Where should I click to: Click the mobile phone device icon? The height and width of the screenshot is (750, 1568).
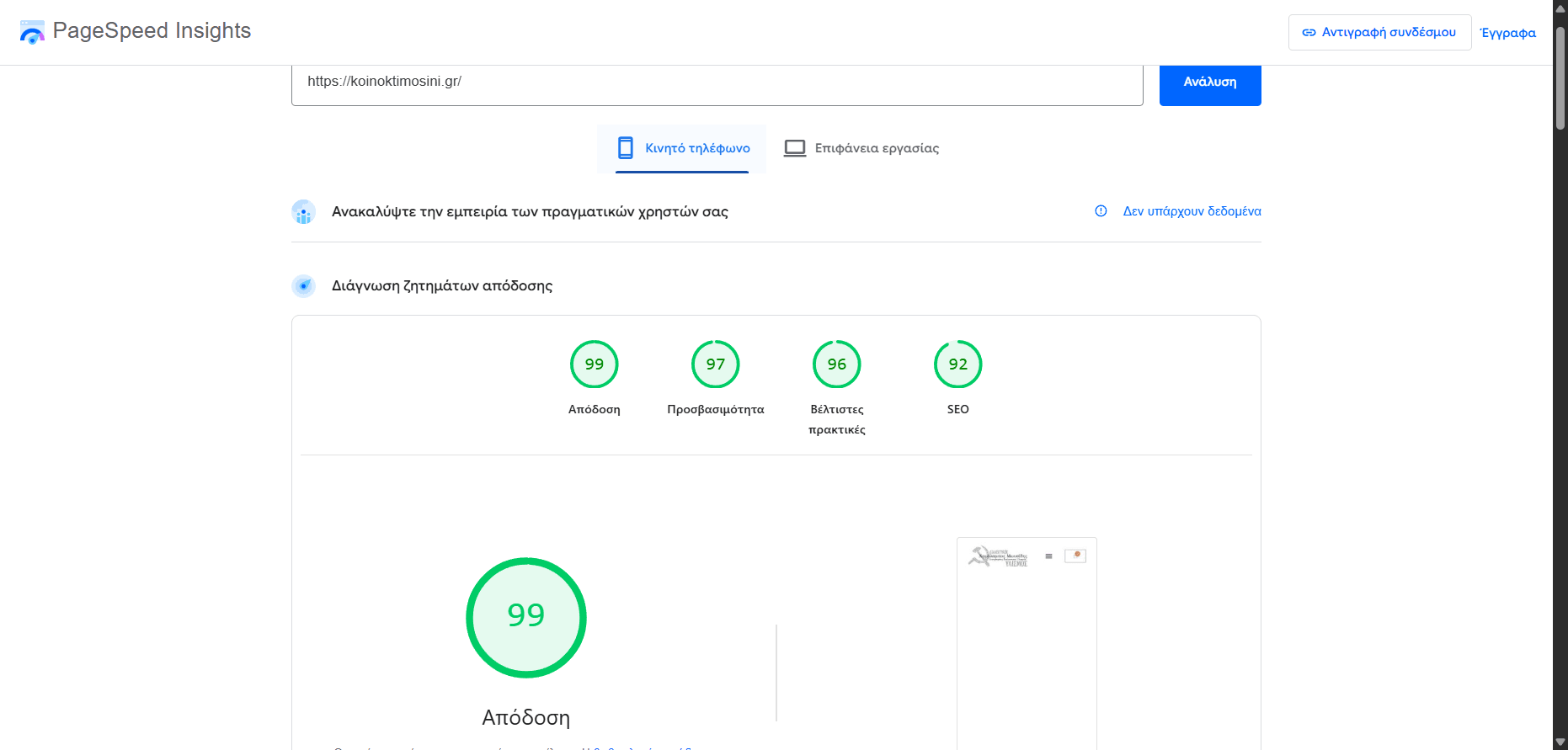625,148
